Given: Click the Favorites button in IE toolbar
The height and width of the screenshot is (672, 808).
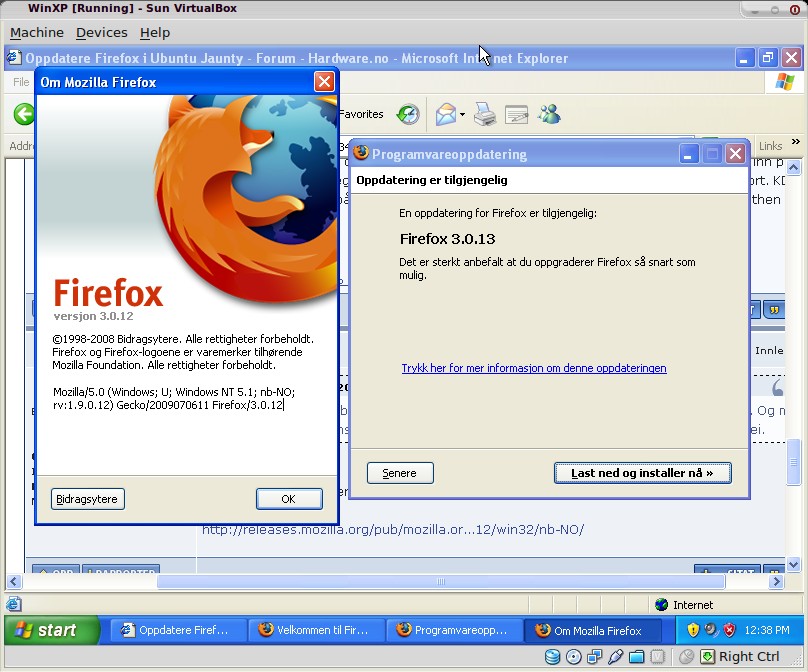Looking at the screenshot, I should [x=361, y=114].
